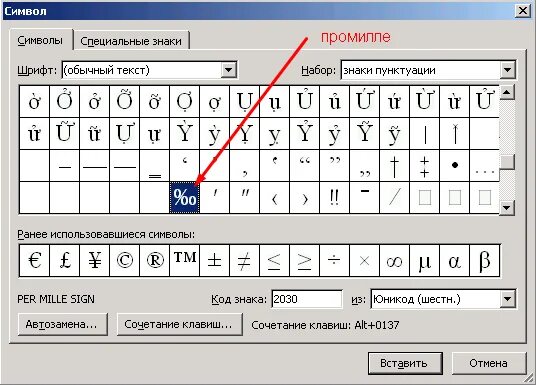Pick the less-than-or-equal ≤ recent symbol
536x385 pixels.
[274, 261]
